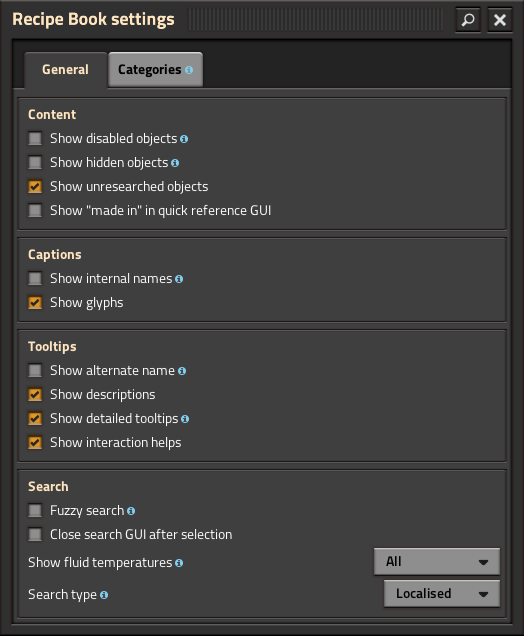Click the title bar drag handle area
The height and width of the screenshot is (636, 524).
pos(315,19)
